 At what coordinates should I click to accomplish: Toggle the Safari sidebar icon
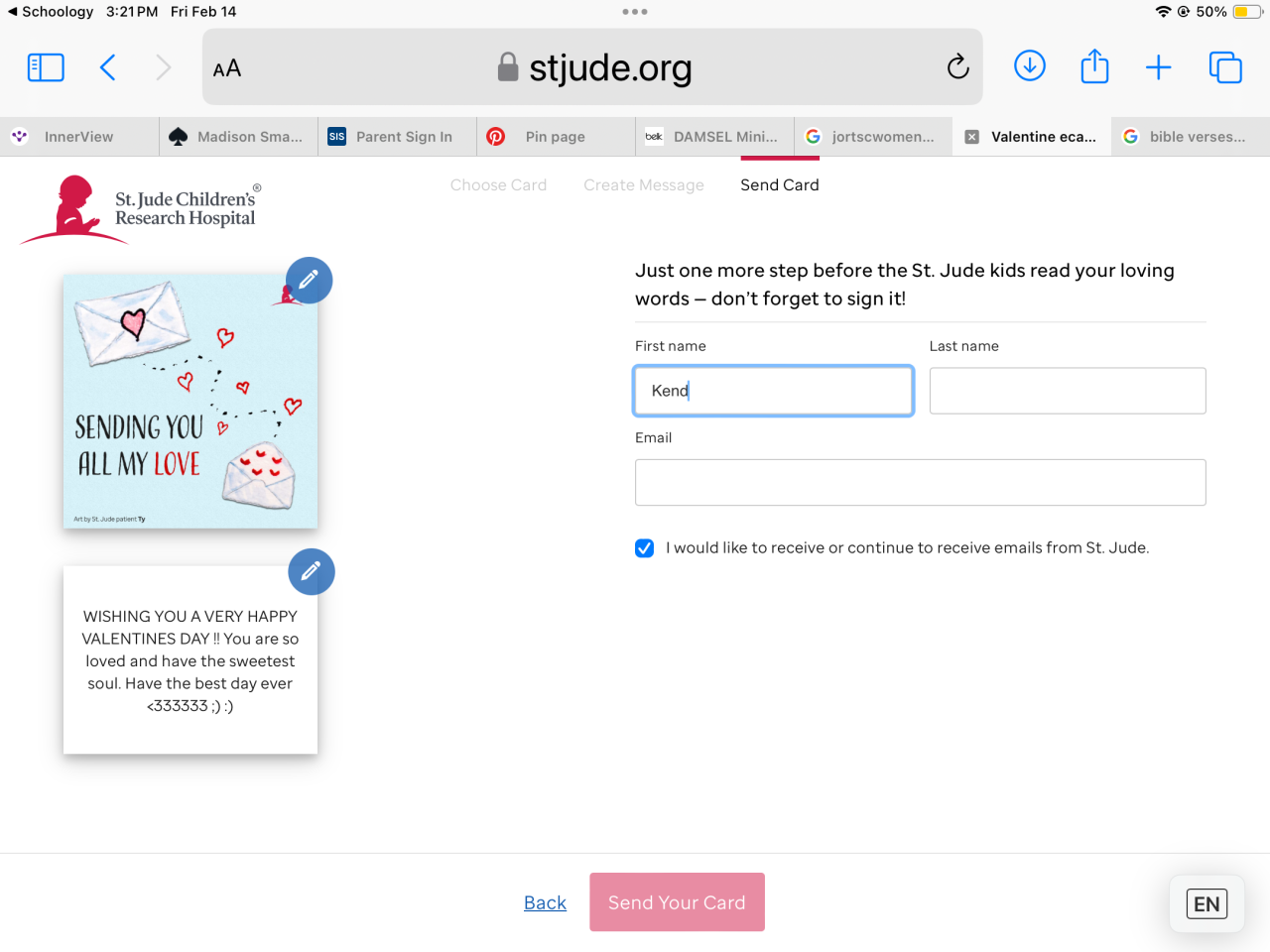[46, 67]
